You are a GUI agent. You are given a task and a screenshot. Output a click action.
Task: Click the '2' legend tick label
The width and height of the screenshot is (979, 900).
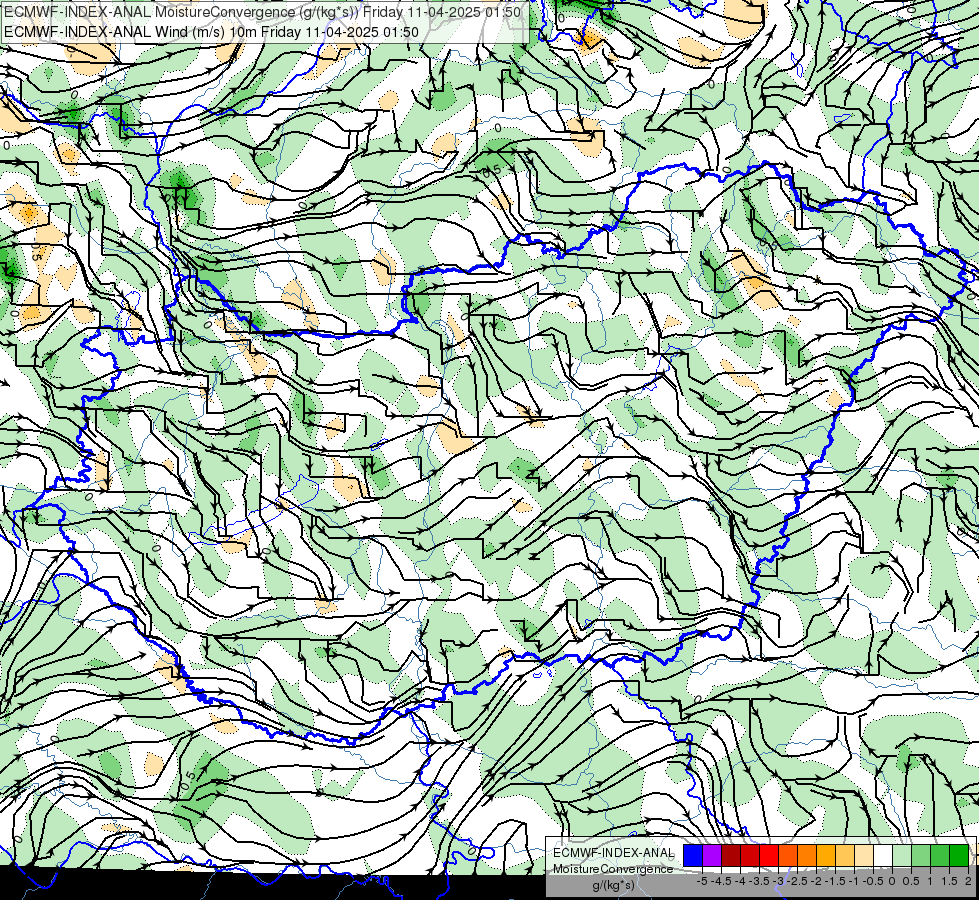(968, 881)
